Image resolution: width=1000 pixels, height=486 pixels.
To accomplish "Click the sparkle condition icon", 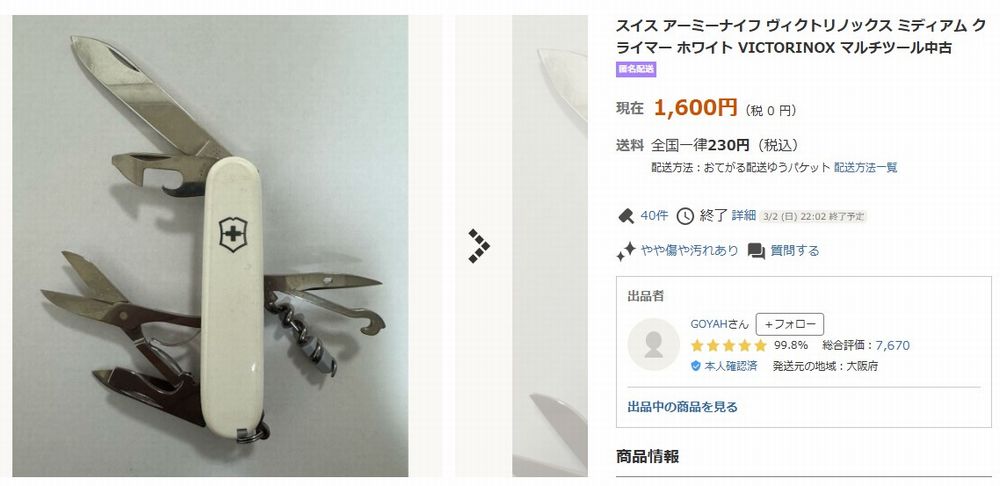I will 626,251.
